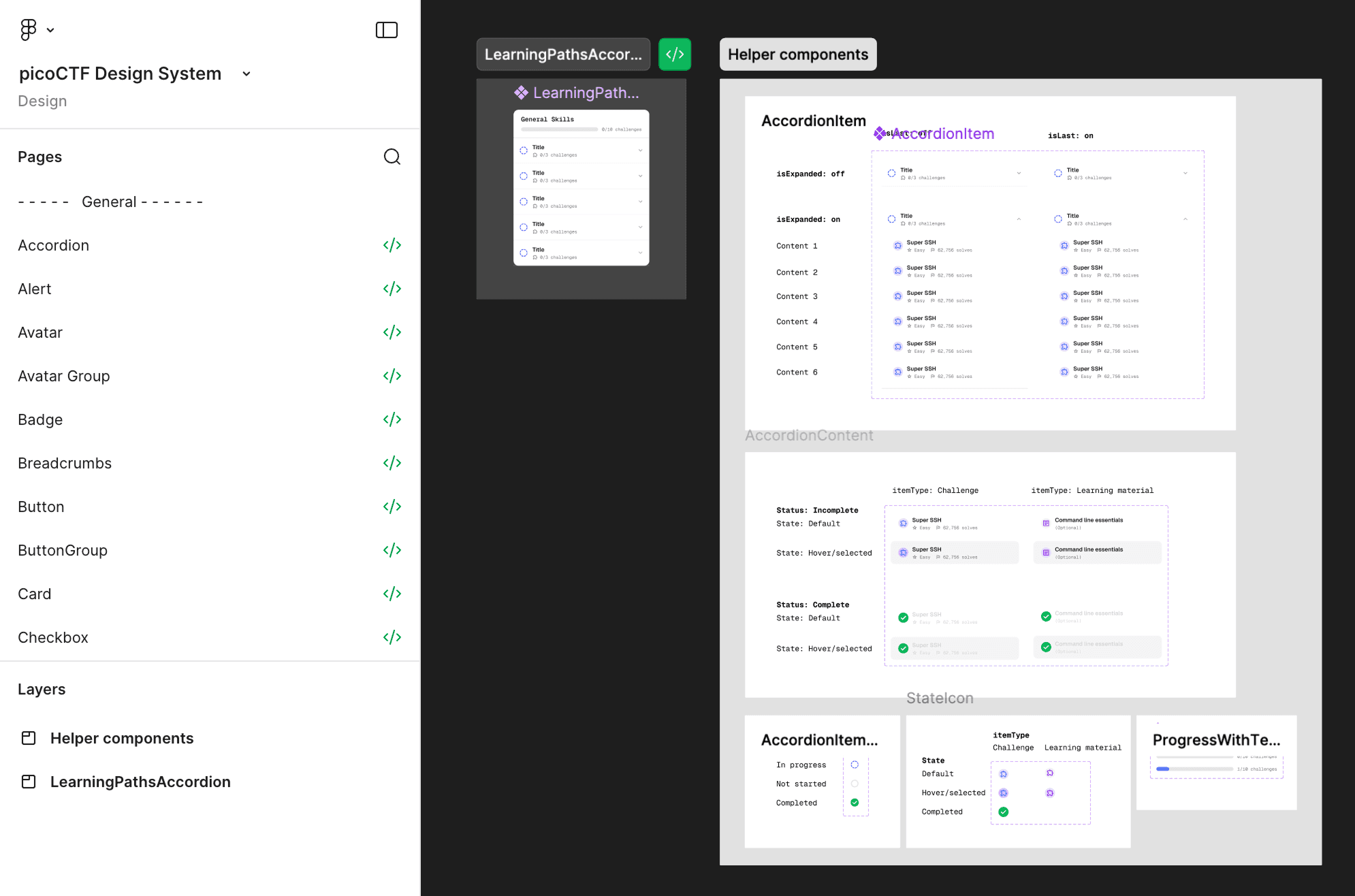This screenshot has width=1355, height=896.
Task: Open the Avatar Group page
Action: pyautogui.click(x=63, y=376)
